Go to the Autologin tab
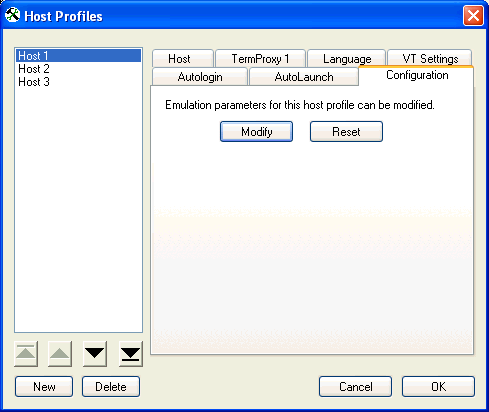This screenshot has width=489, height=412. (200, 77)
